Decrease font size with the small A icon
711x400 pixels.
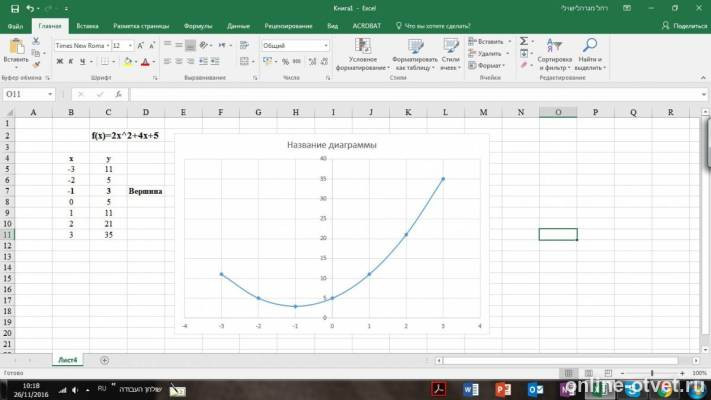(x=152, y=45)
